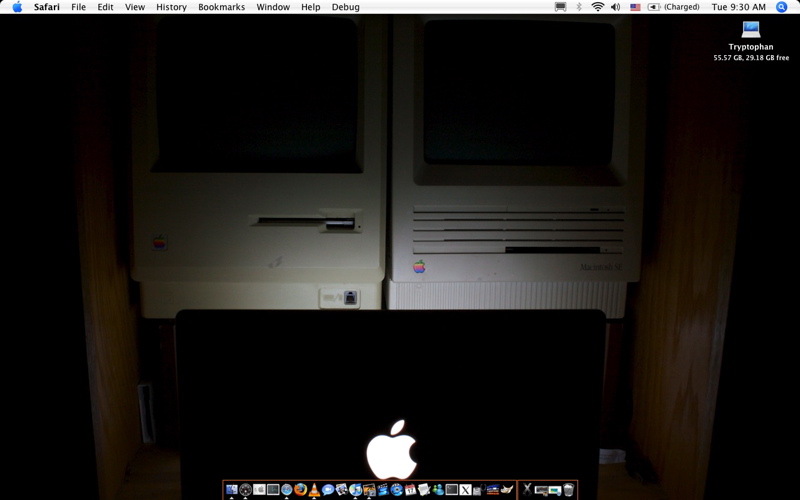Open Safari from the Dock
This screenshot has height=500, width=800.
[x=287, y=490]
